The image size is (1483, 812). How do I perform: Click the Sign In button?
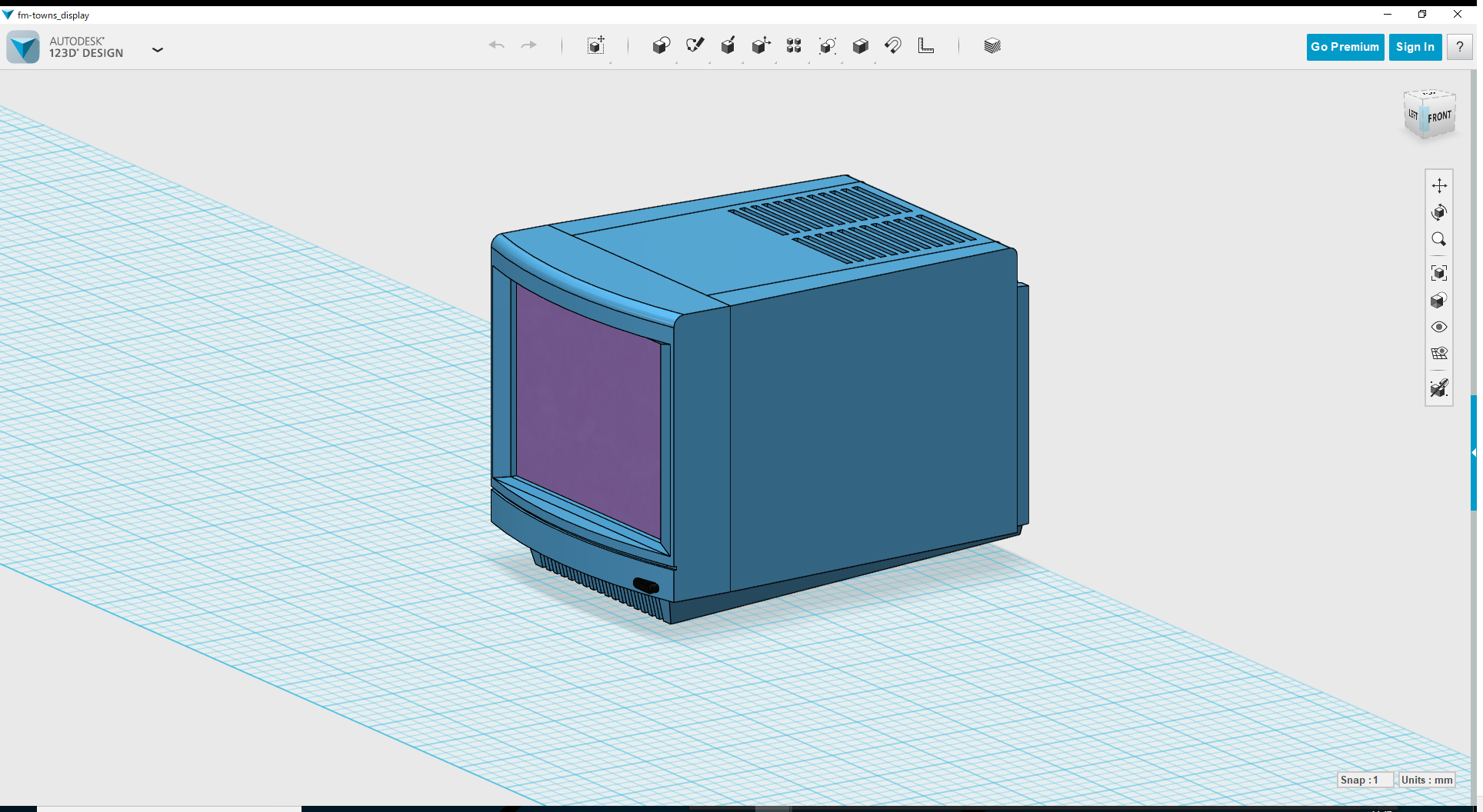(x=1415, y=47)
